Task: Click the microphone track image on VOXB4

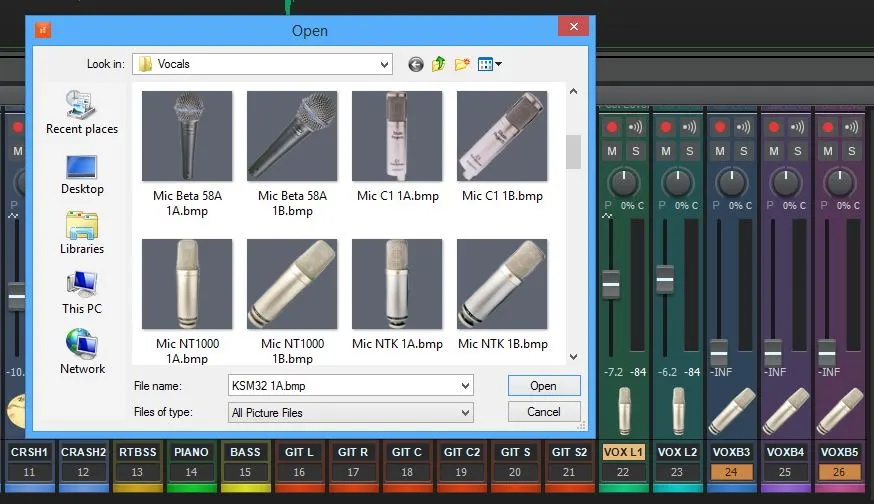Action: click(x=786, y=411)
